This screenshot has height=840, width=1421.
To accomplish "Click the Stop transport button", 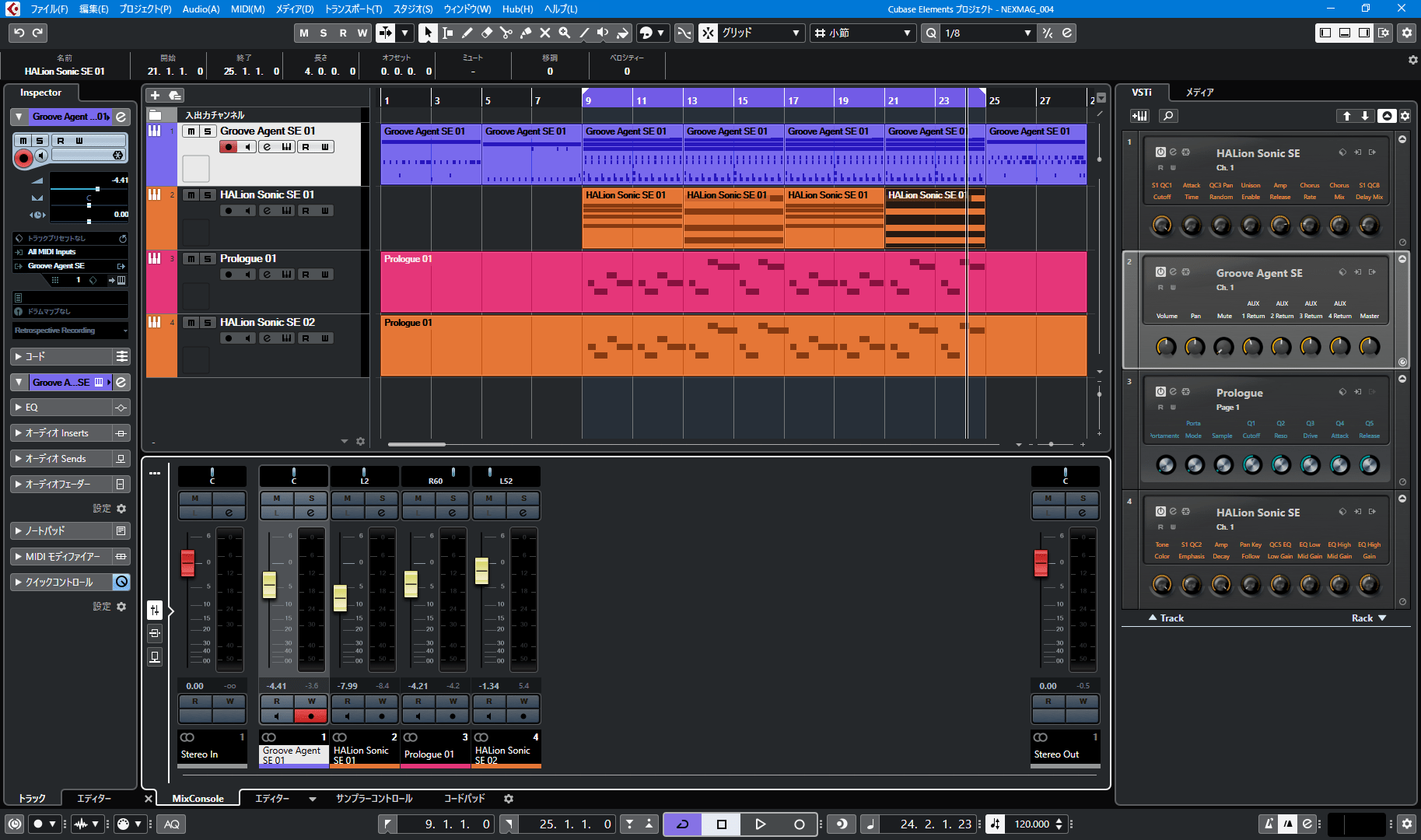I will pyautogui.click(x=722, y=824).
